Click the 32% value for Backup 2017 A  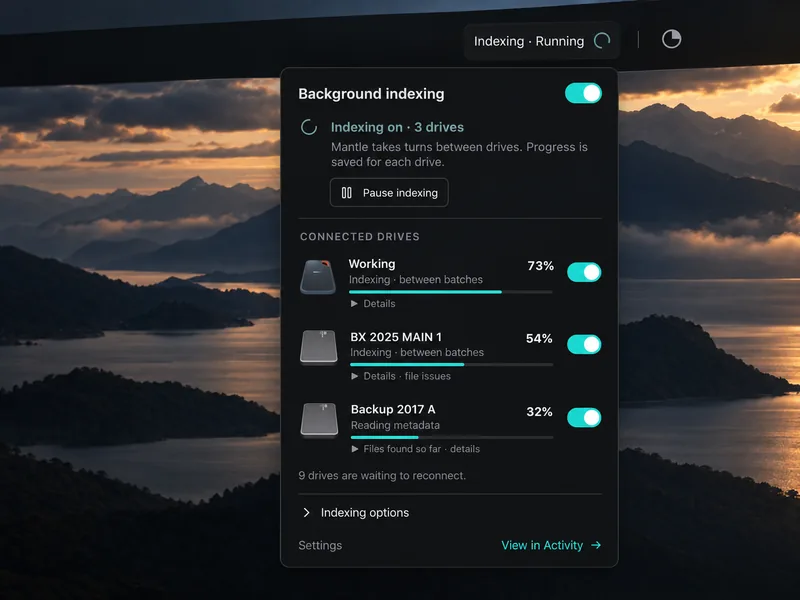[539, 412]
